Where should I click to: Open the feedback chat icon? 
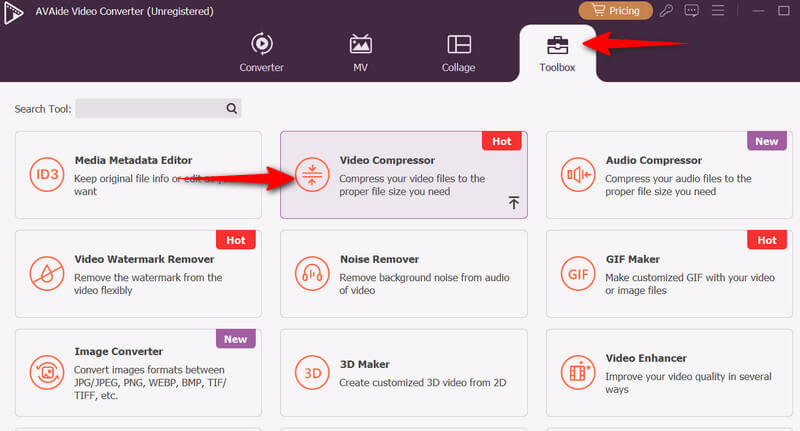[x=691, y=11]
